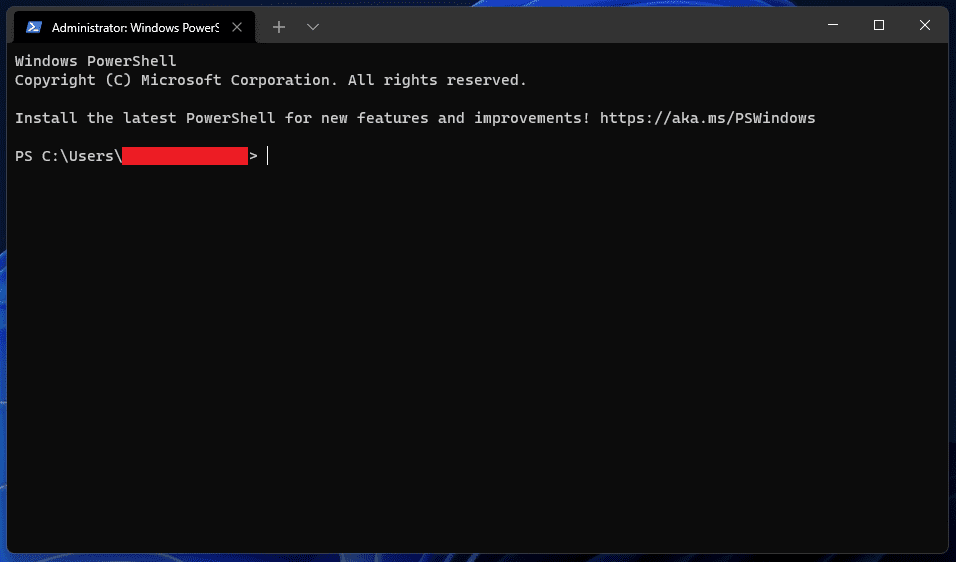Open the https://aka.ms/PSWindows link
This screenshot has height=562, width=956.
pyautogui.click(x=707, y=118)
